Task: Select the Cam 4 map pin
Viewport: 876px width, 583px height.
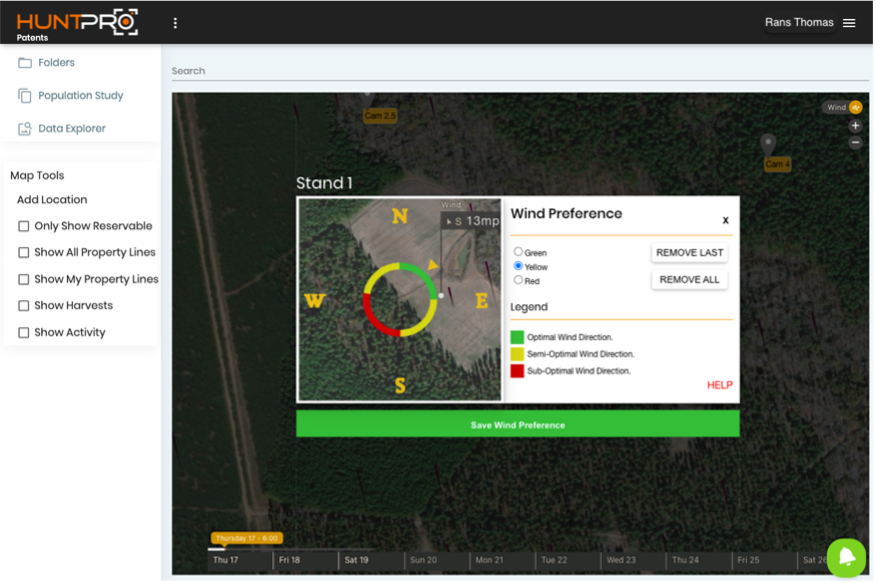Action: click(769, 145)
